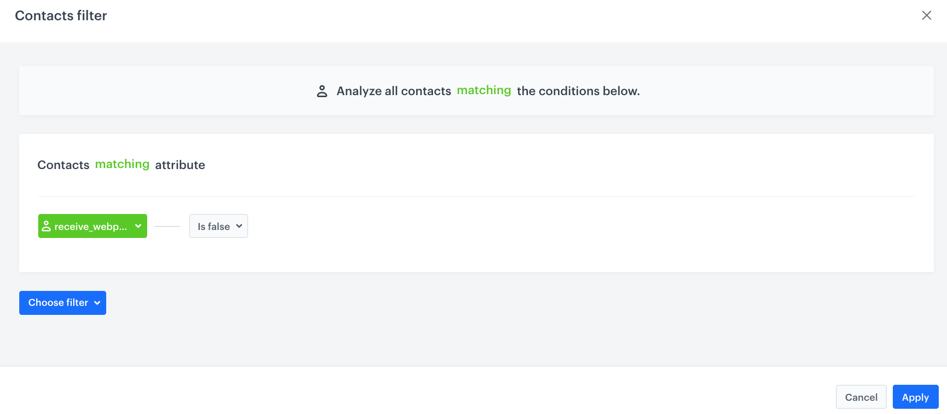This screenshot has width=947, height=414.
Task: Click person icon in analyze banner
Action: (322, 91)
